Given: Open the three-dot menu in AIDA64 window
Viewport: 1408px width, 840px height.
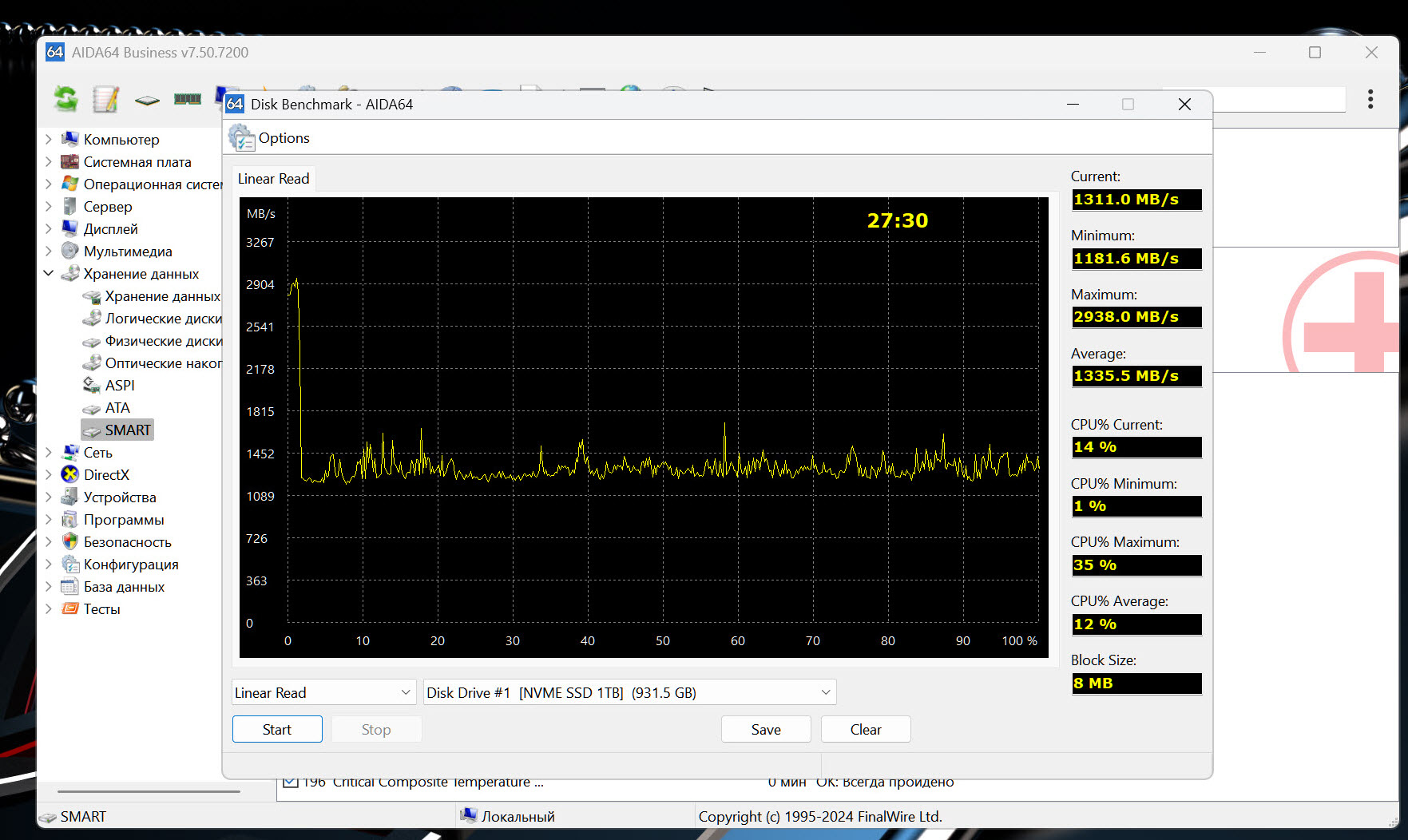Looking at the screenshot, I should coord(1370,99).
